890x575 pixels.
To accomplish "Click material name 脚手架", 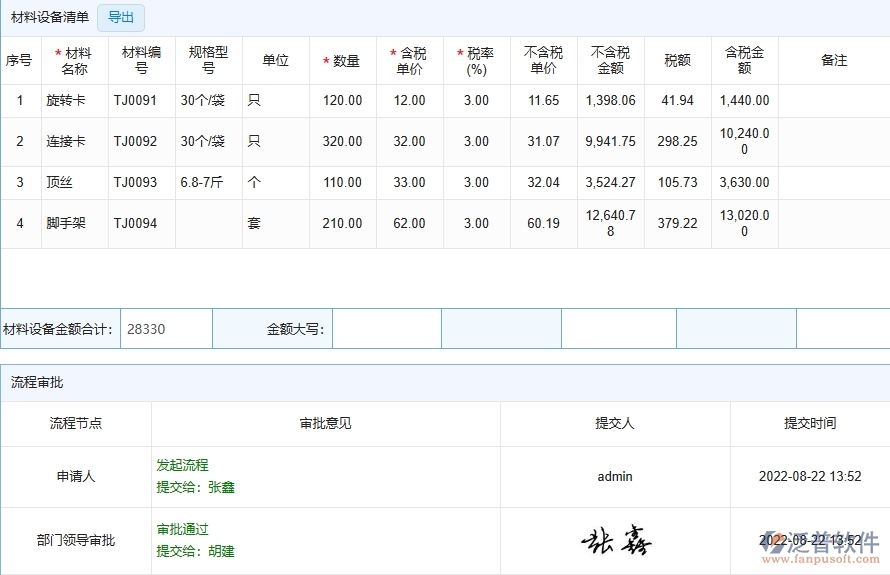I will click(66, 223).
